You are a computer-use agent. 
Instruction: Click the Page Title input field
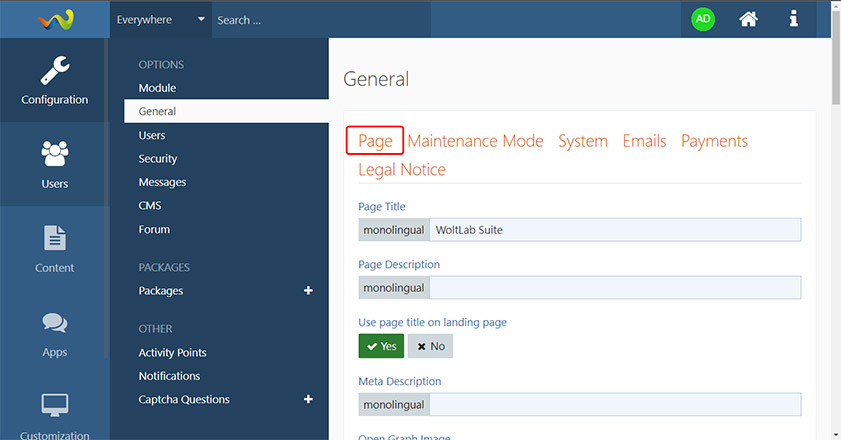pos(614,230)
